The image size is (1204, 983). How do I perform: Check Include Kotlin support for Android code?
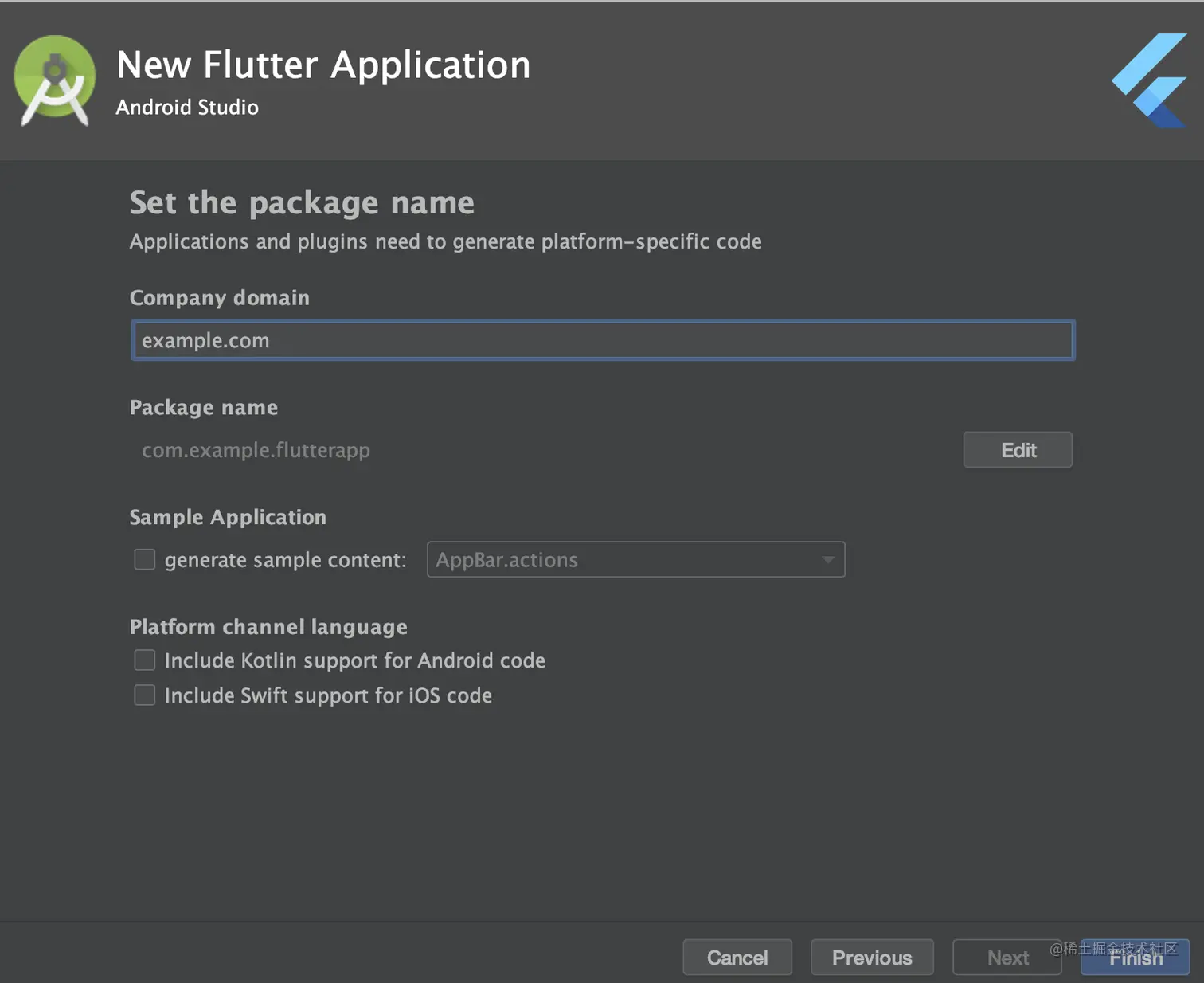point(145,660)
